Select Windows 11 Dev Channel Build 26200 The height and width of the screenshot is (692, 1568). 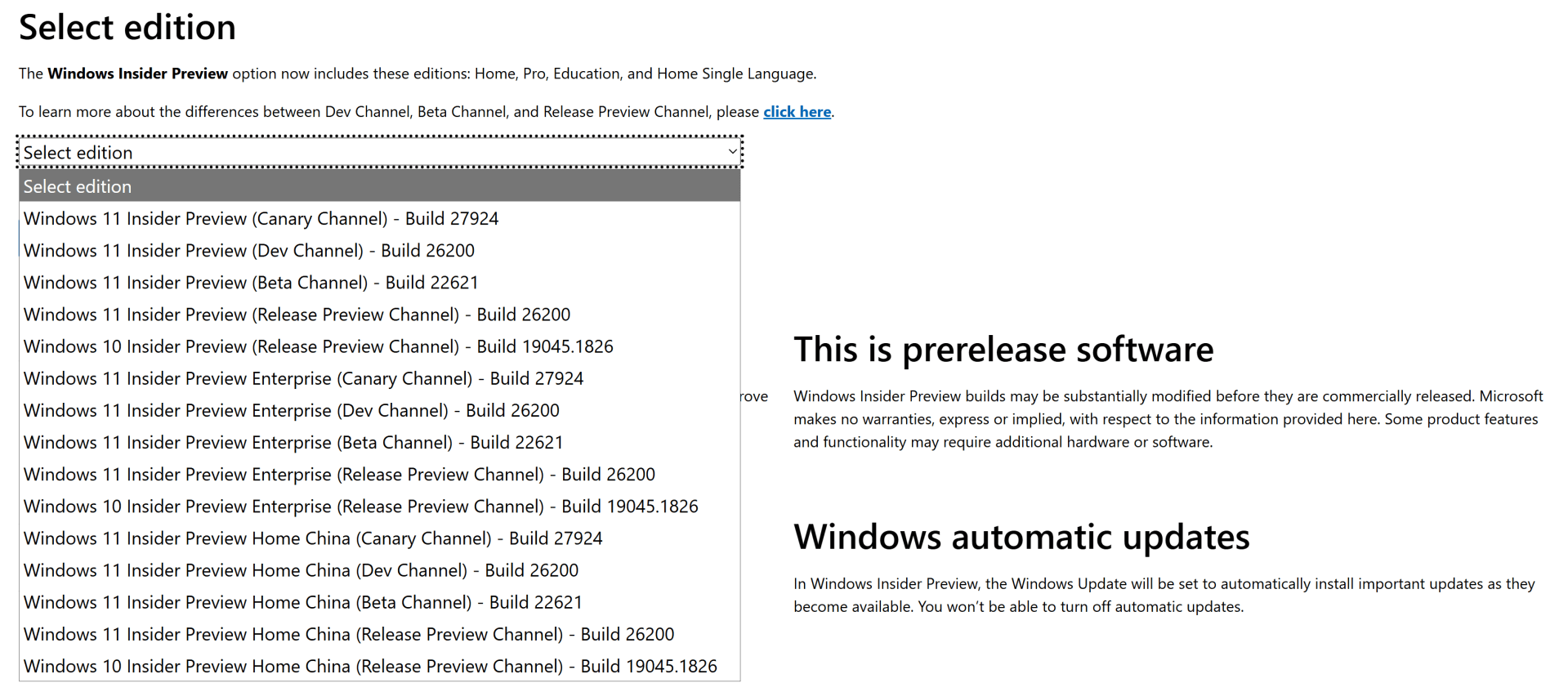249,251
